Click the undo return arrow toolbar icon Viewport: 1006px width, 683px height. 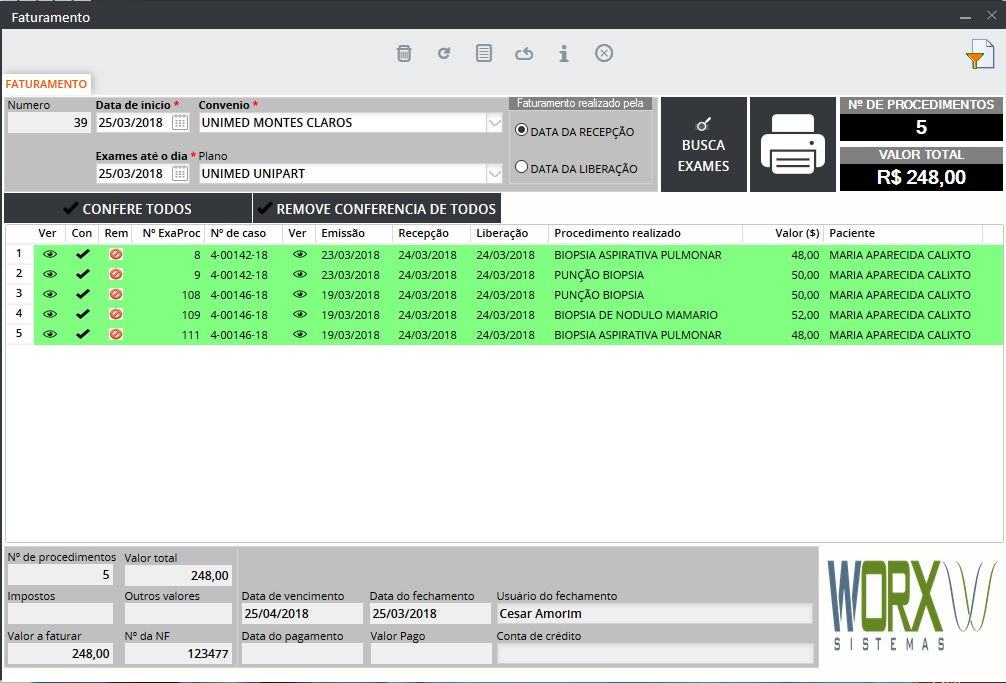pyautogui.click(x=524, y=53)
